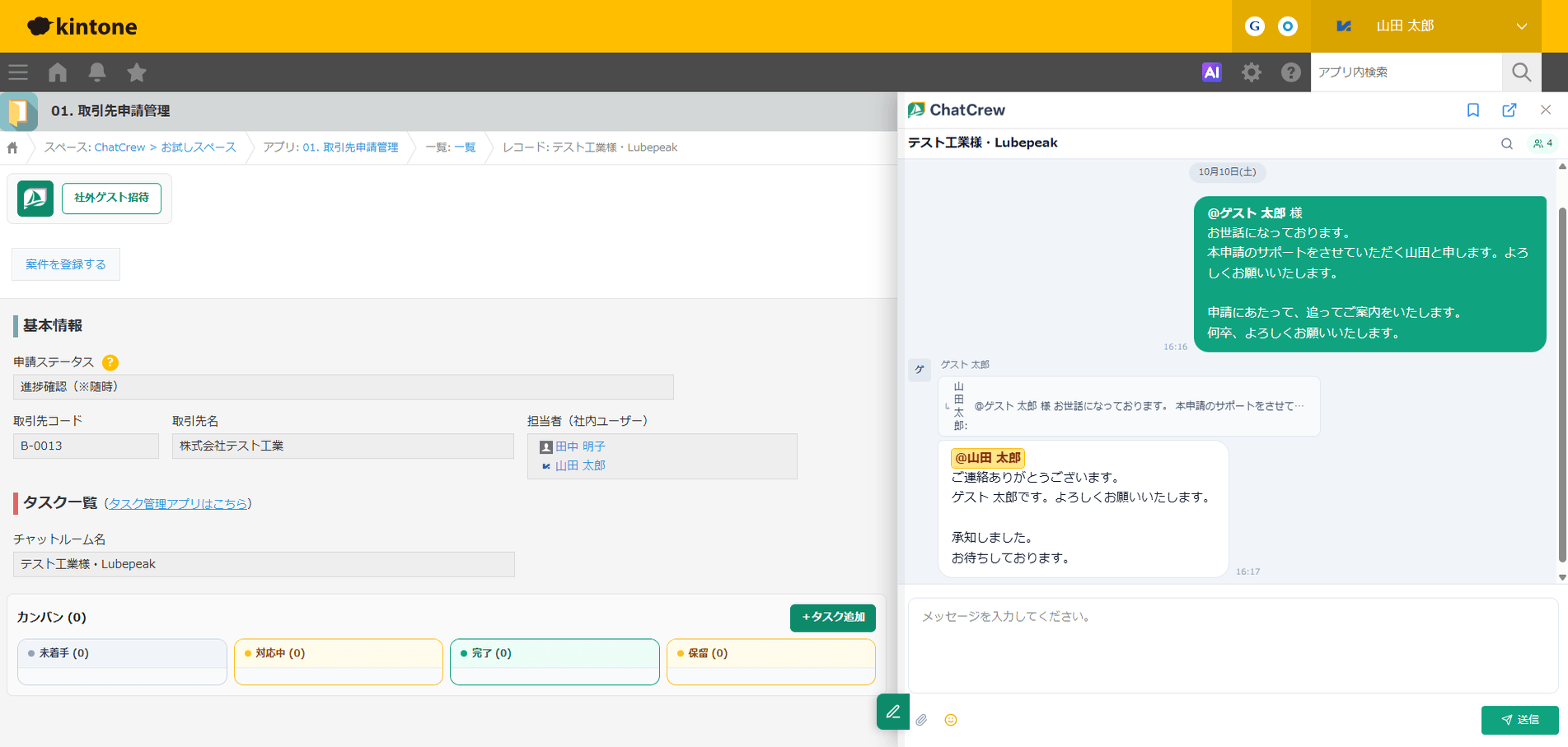This screenshot has height=747, width=1568.
Task: Open ChatCrew in a new window
Action: (x=1509, y=110)
